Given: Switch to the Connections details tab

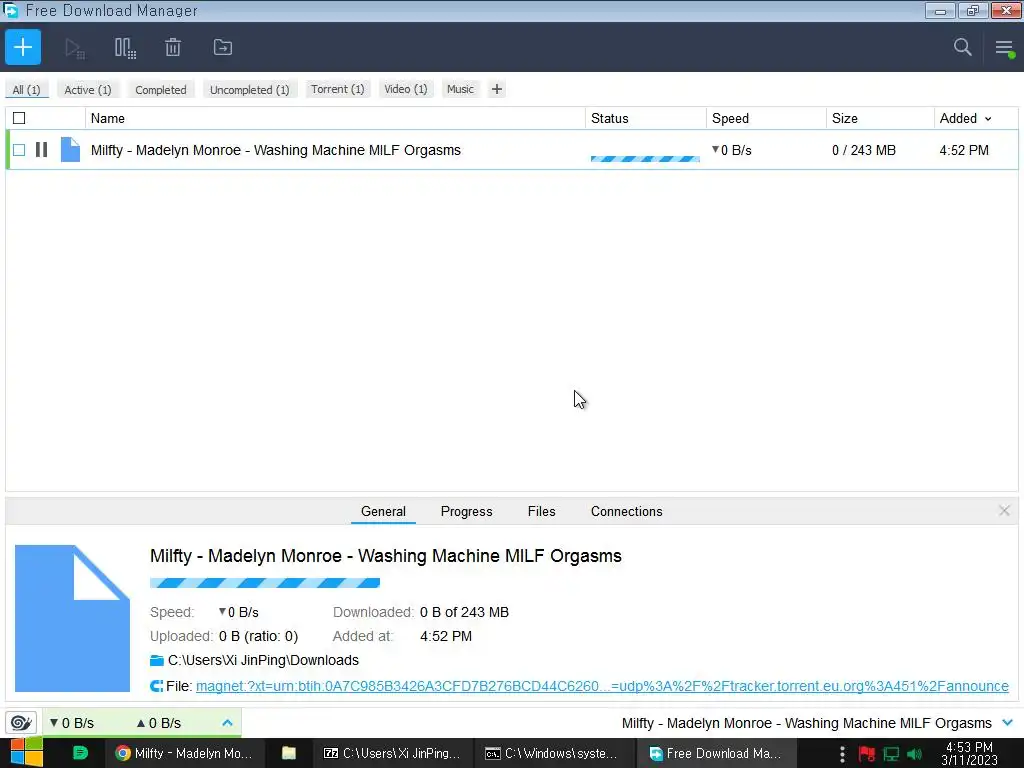Looking at the screenshot, I should [626, 511].
